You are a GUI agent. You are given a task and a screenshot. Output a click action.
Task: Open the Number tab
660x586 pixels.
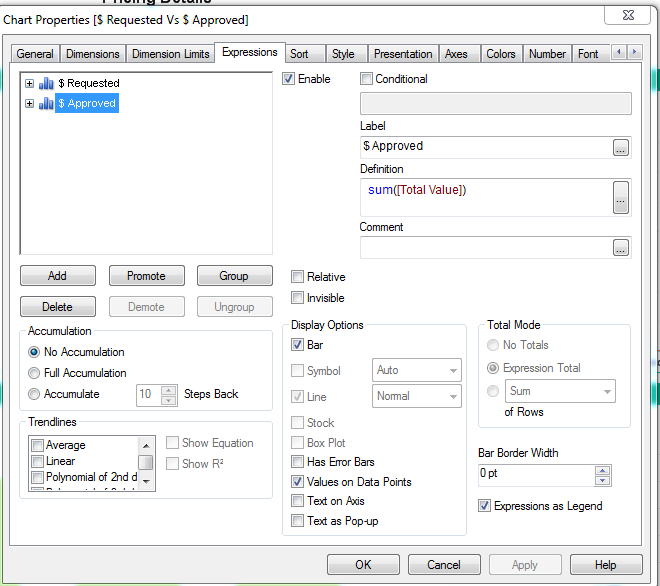[547, 54]
